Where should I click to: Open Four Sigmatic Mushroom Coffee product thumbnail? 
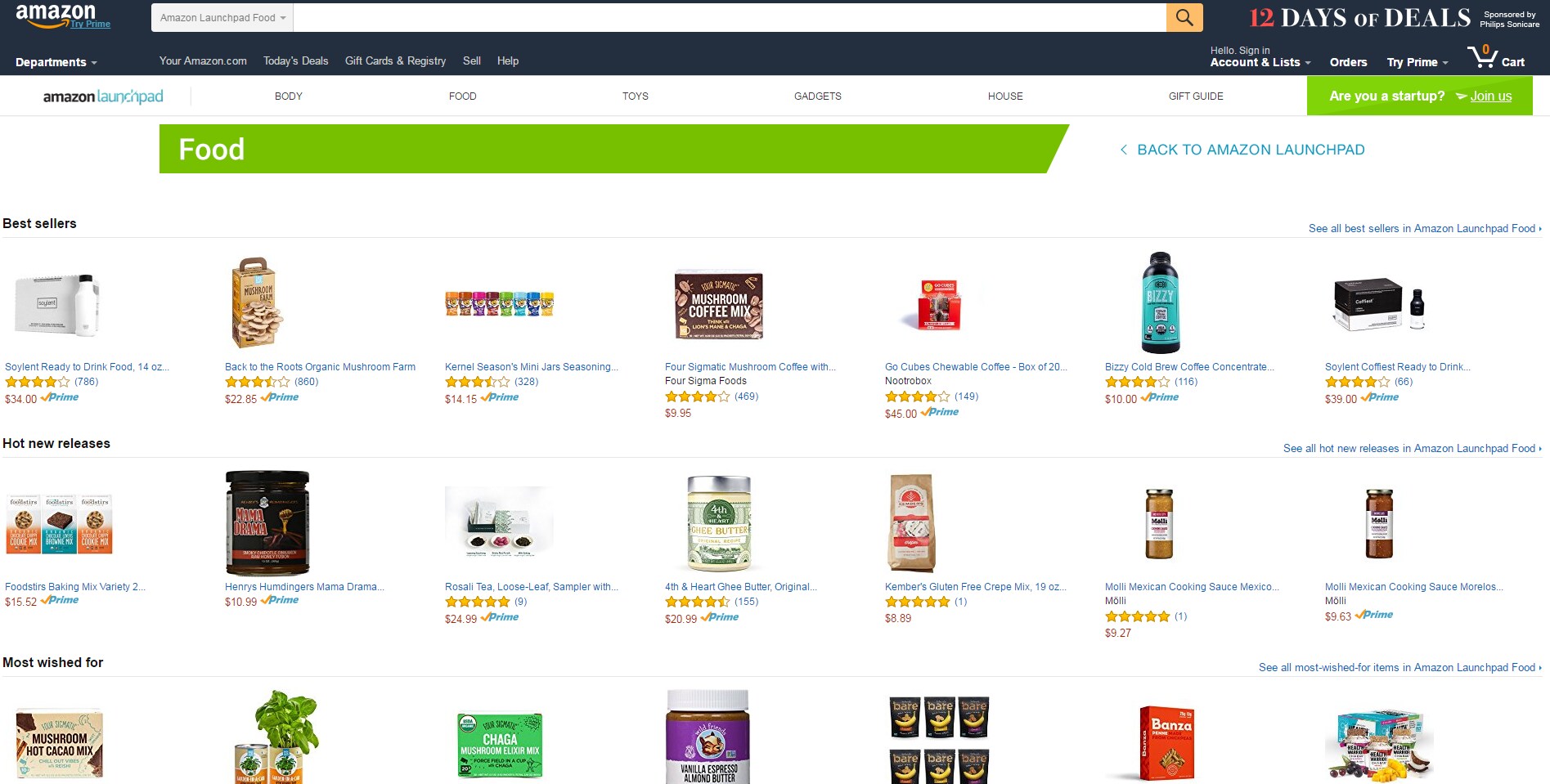[719, 304]
